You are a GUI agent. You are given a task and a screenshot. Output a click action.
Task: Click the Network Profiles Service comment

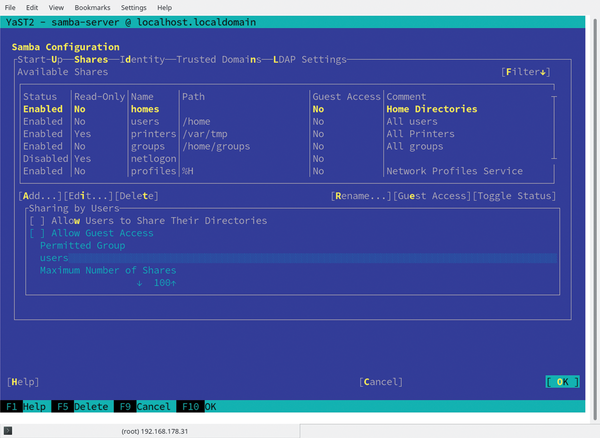pyautogui.click(x=454, y=171)
